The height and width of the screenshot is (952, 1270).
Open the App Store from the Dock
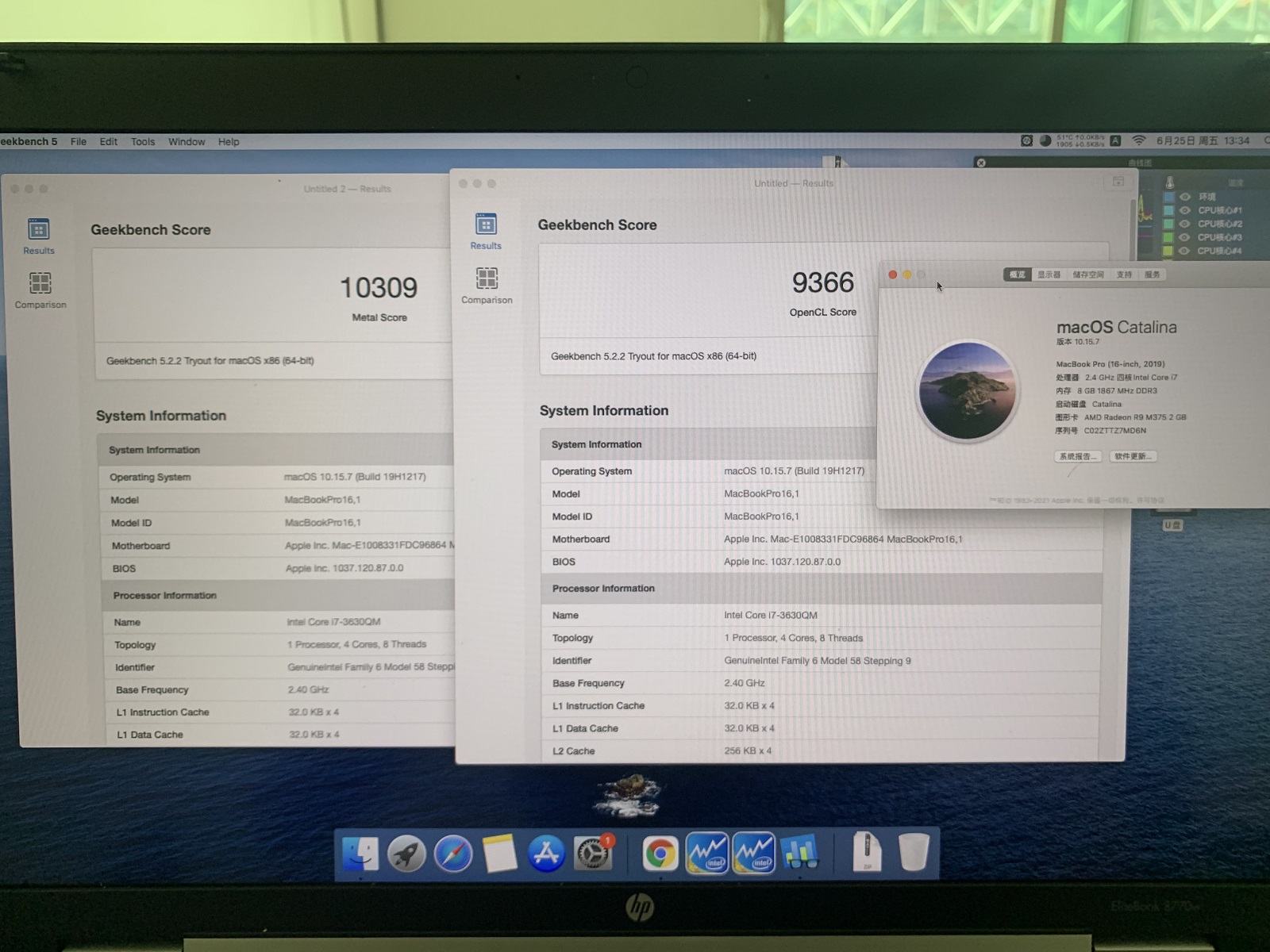pyautogui.click(x=546, y=854)
